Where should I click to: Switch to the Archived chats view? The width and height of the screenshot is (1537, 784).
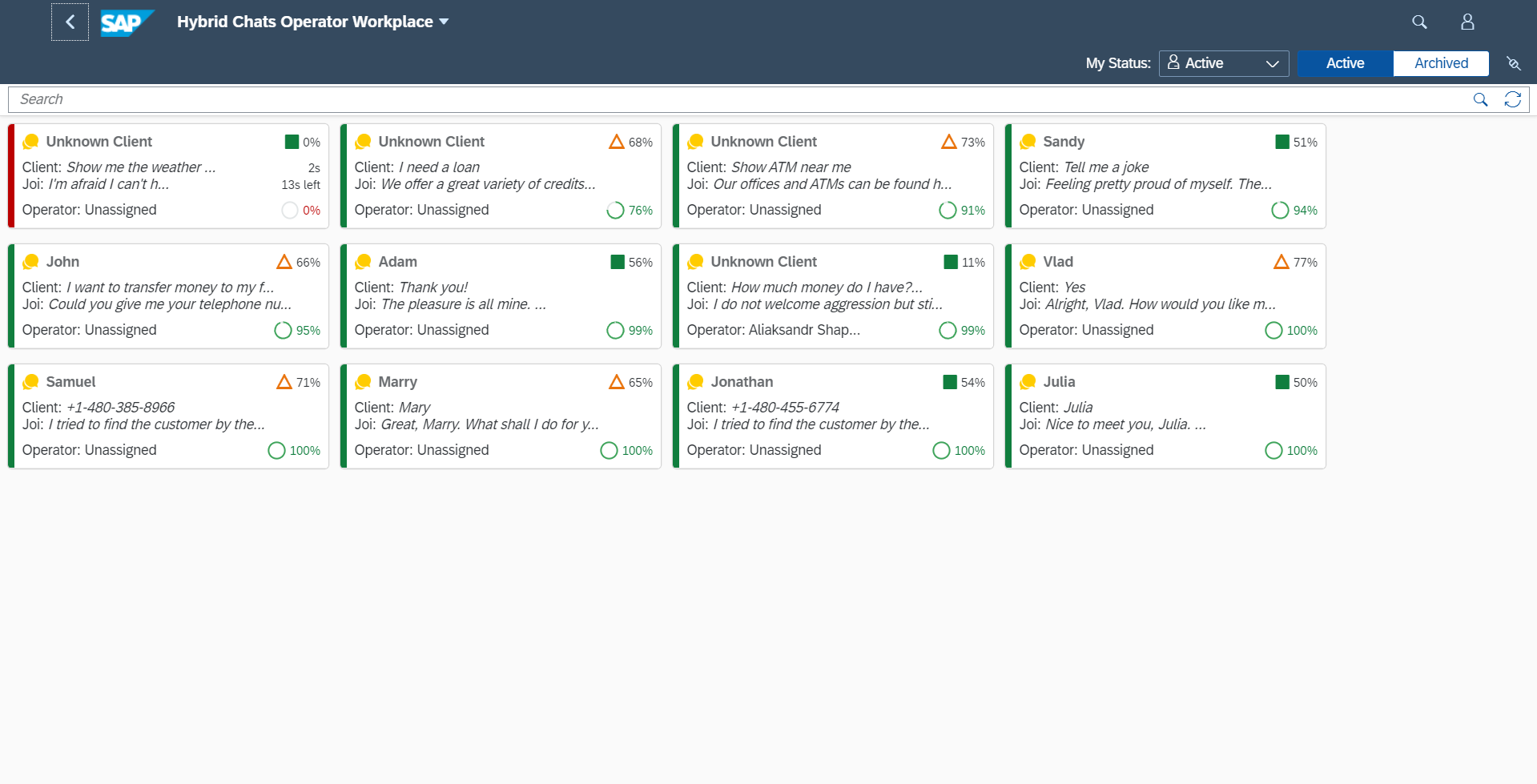(1441, 63)
